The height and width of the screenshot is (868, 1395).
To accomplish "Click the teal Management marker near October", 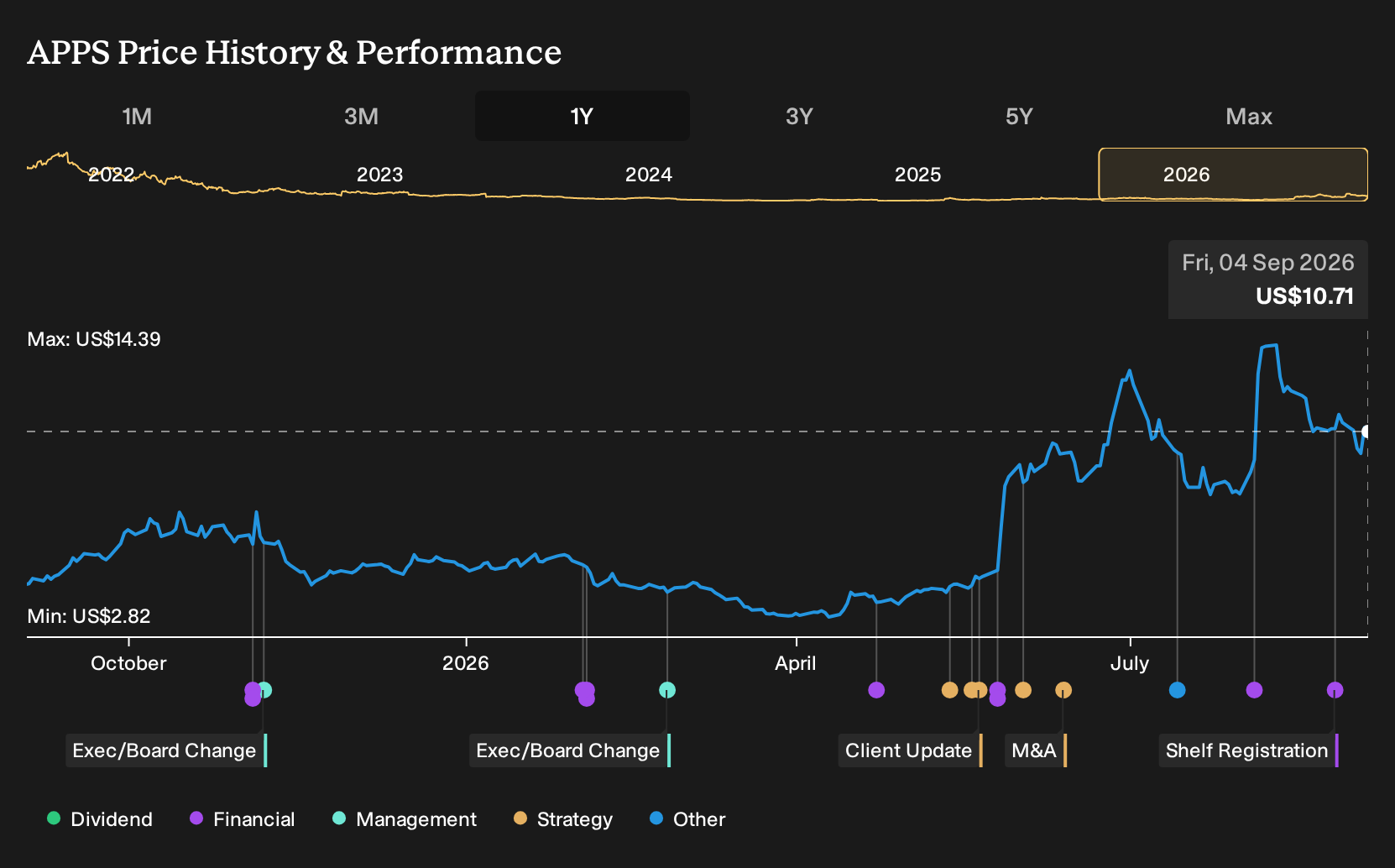I will point(264,690).
